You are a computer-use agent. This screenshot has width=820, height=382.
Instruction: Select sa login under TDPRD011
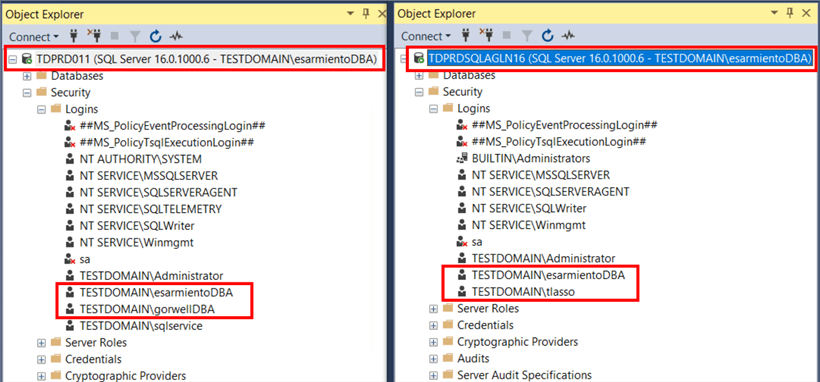[x=85, y=260]
